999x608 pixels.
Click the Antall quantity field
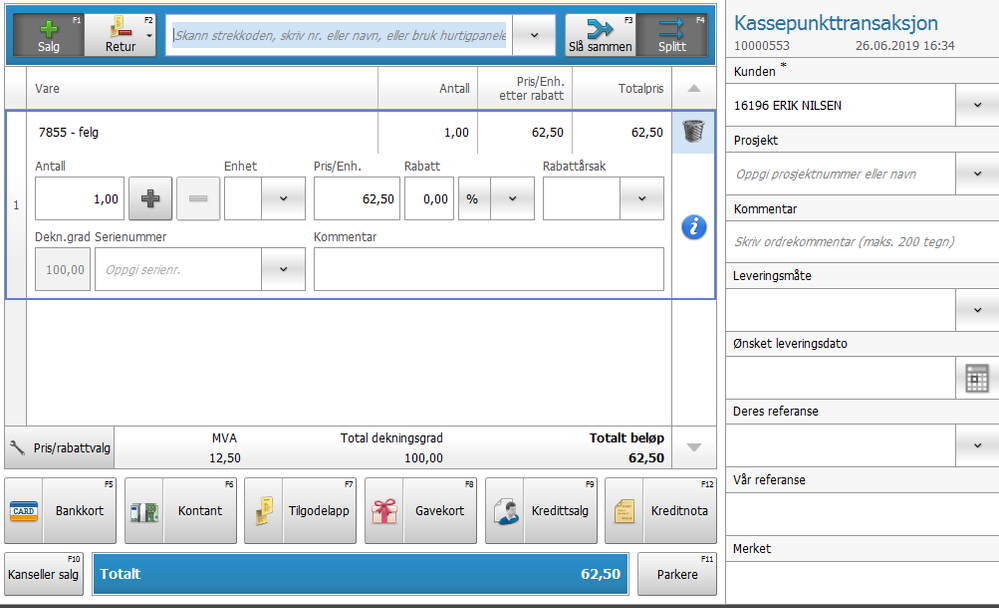pos(80,199)
